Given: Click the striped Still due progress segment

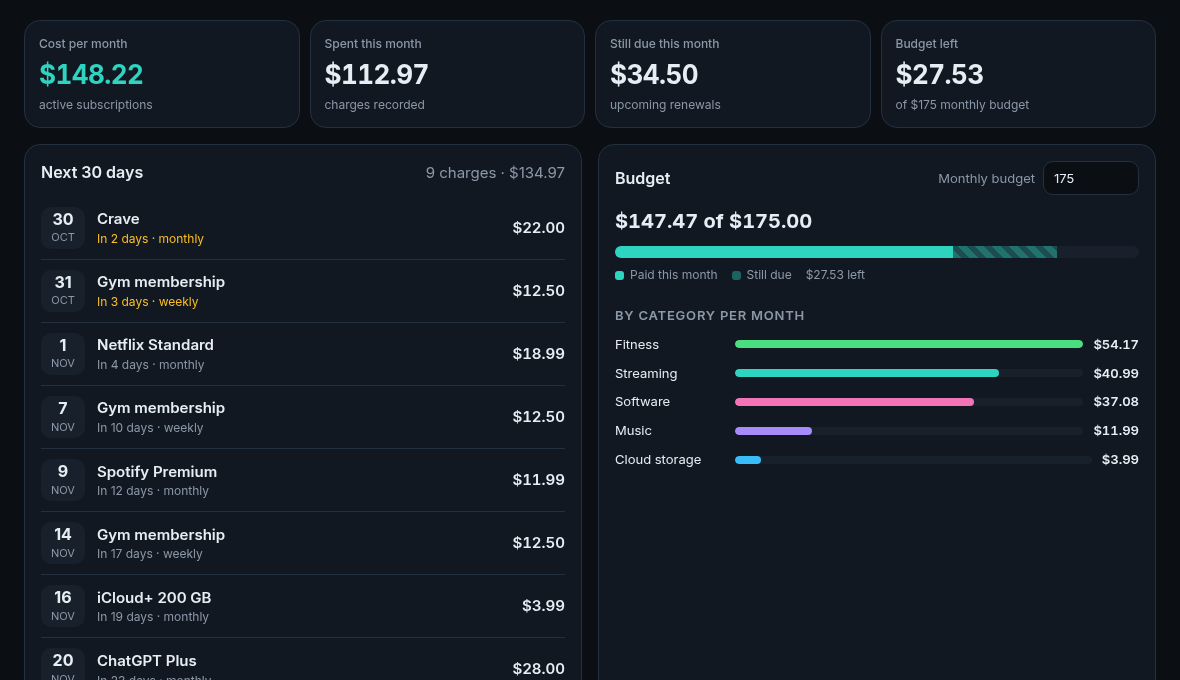Looking at the screenshot, I should [x=1005, y=252].
